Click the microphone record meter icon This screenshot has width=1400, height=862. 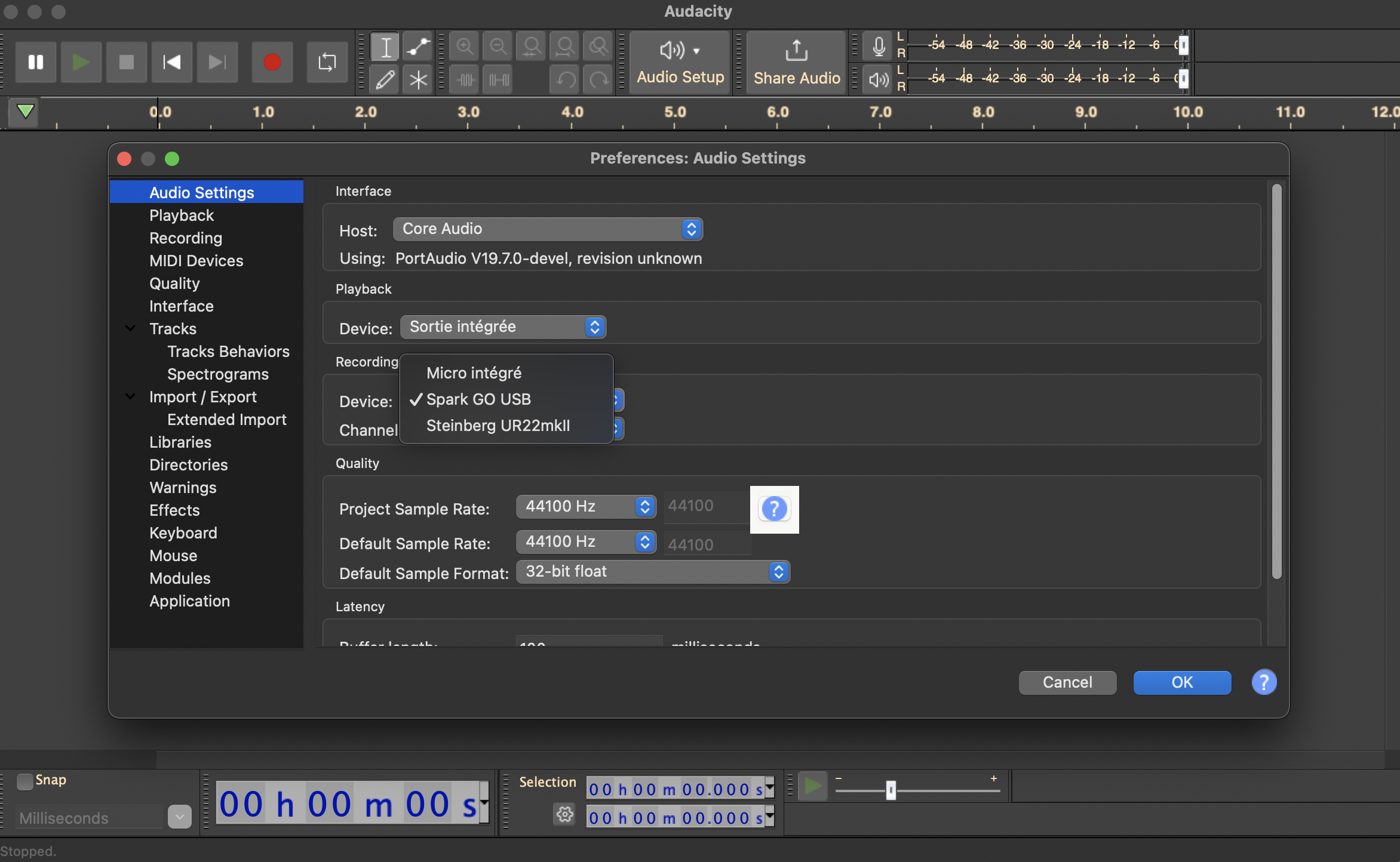(x=878, y=47)
